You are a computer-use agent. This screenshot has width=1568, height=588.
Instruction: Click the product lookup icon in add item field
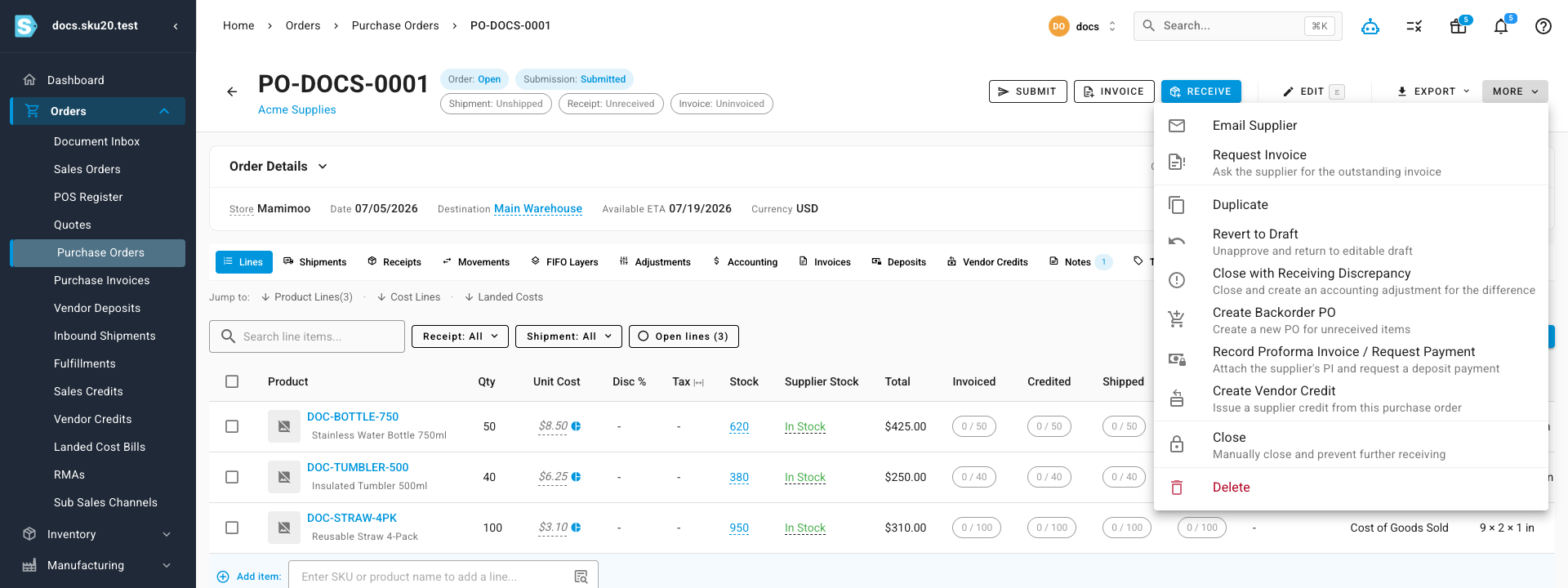581,577
